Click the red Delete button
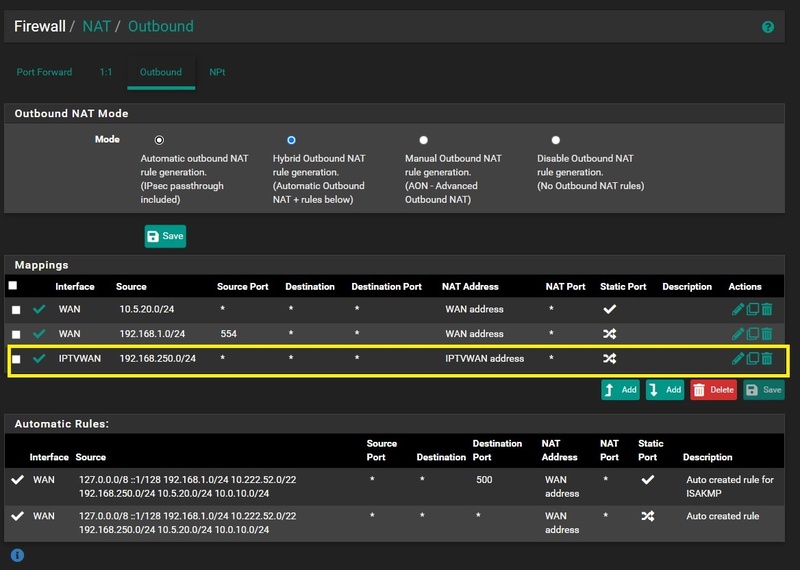This screenshot has width=800, height=570. 714,390
